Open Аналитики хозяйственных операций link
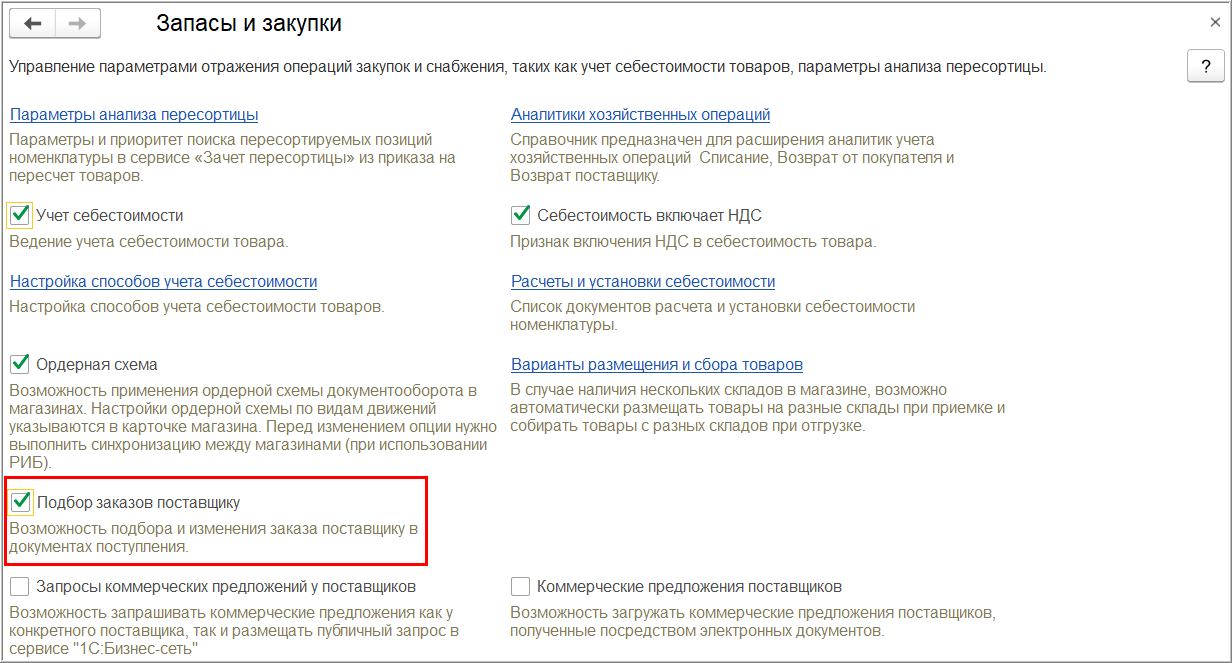Image resolution: width=1232 pixels, height=663 pixels. [640, 114]
